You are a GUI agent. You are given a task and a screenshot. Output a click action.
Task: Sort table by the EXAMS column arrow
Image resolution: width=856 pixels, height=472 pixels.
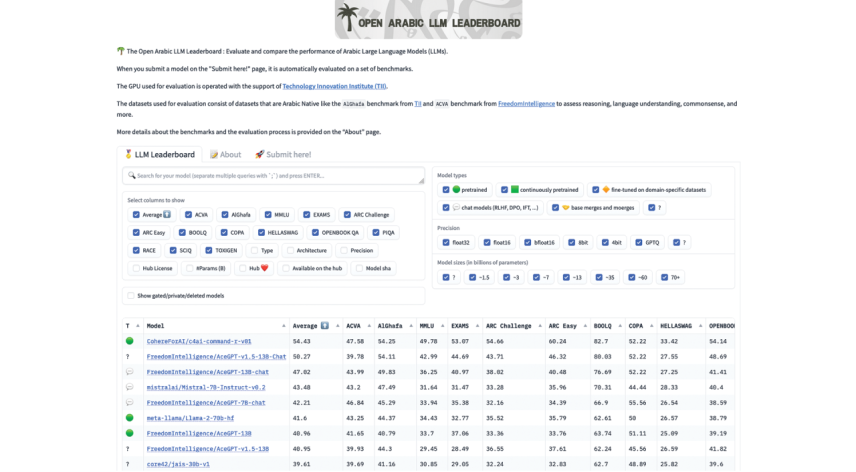point(477,326)
